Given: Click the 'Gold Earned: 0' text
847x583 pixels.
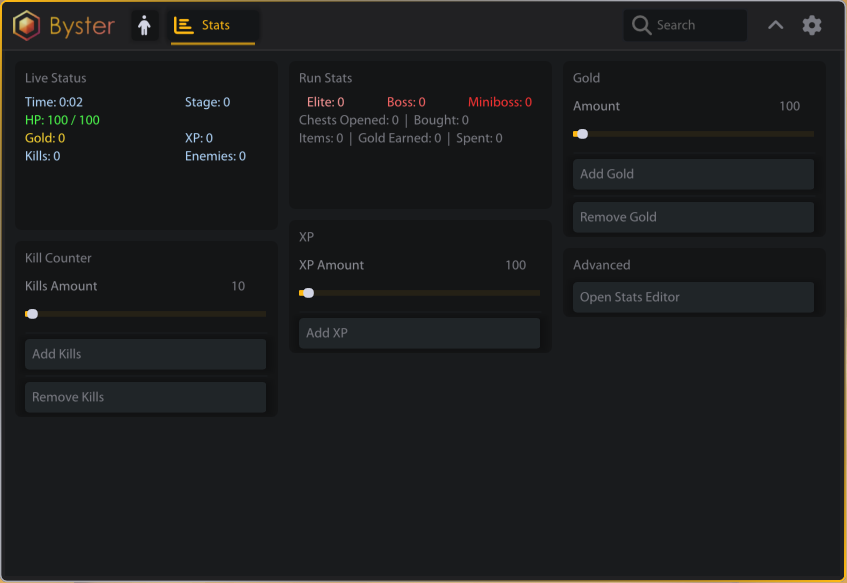Looking at the screenshot, I should 399,138.
